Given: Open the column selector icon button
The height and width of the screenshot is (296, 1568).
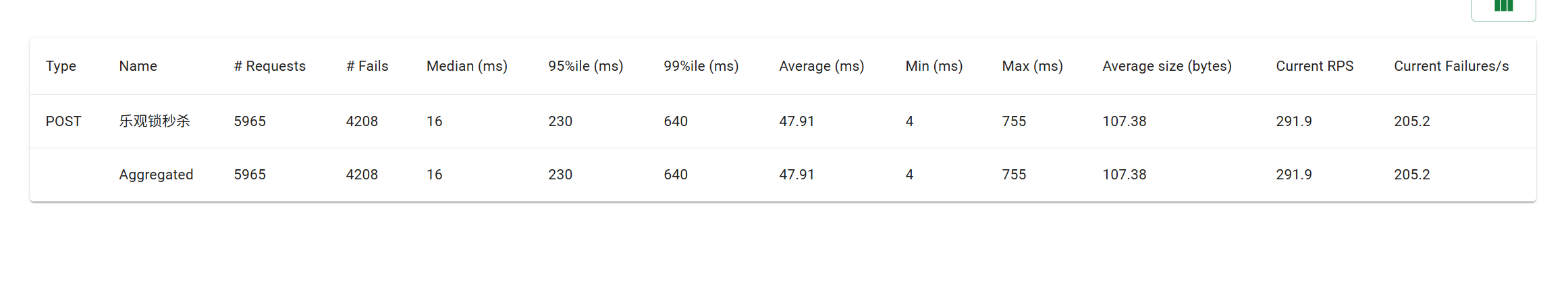Looking at the screenshot, I should (x=1503, y=8).
